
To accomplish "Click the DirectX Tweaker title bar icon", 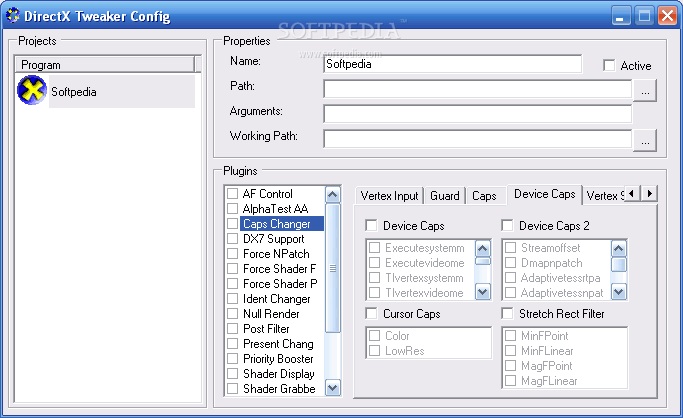I will 13,15.
